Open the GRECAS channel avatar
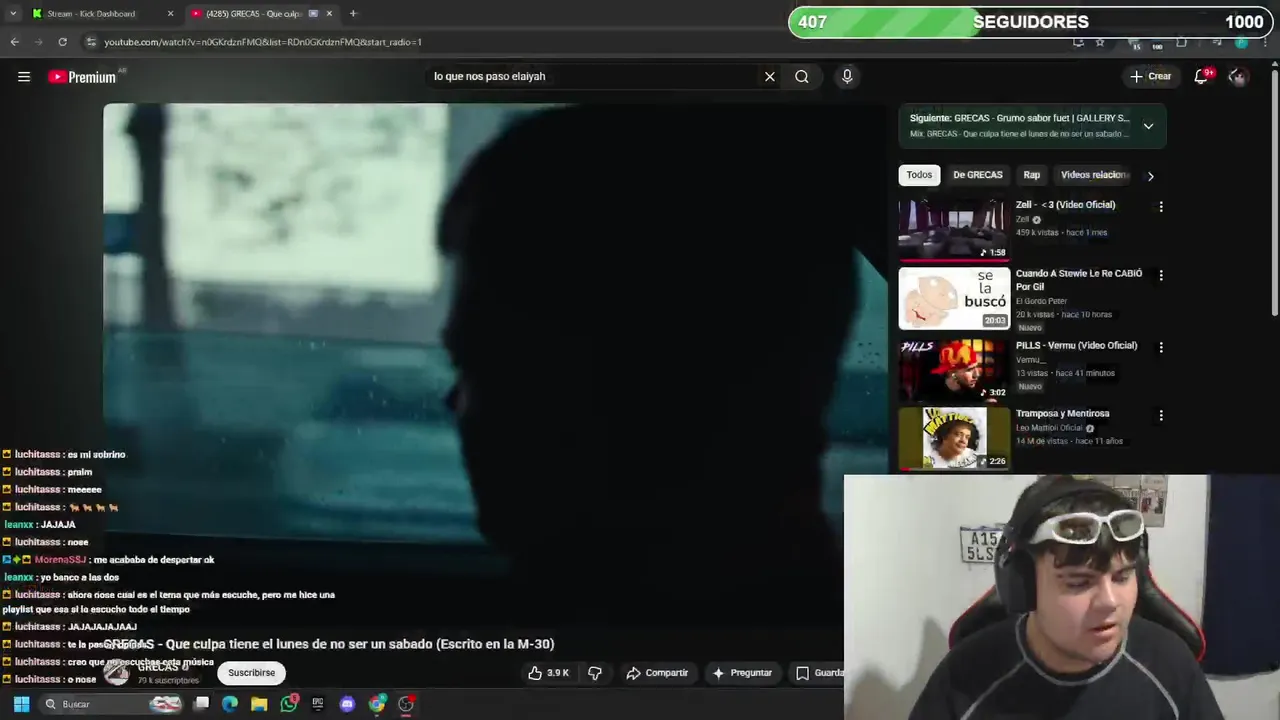Screen dimensions: 1280x720 [117, 673]
